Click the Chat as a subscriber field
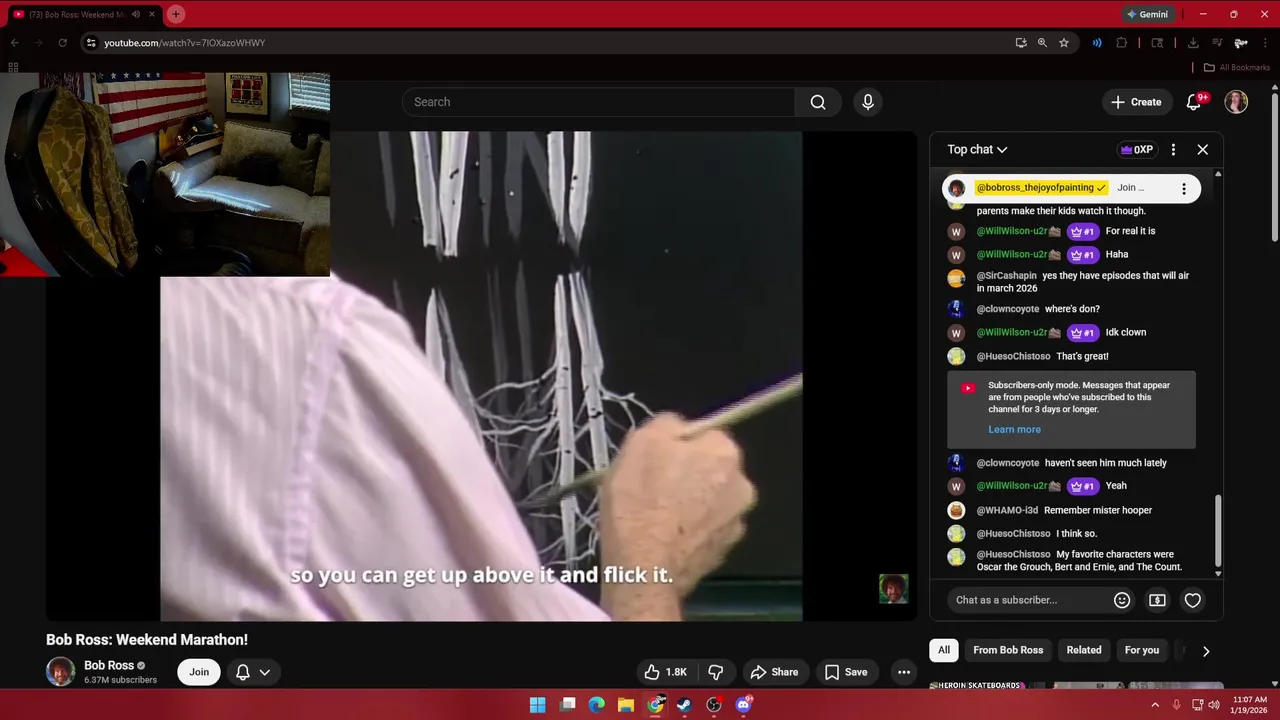Viewport: 1280px width, 720px height. (x=1028, y=600)
